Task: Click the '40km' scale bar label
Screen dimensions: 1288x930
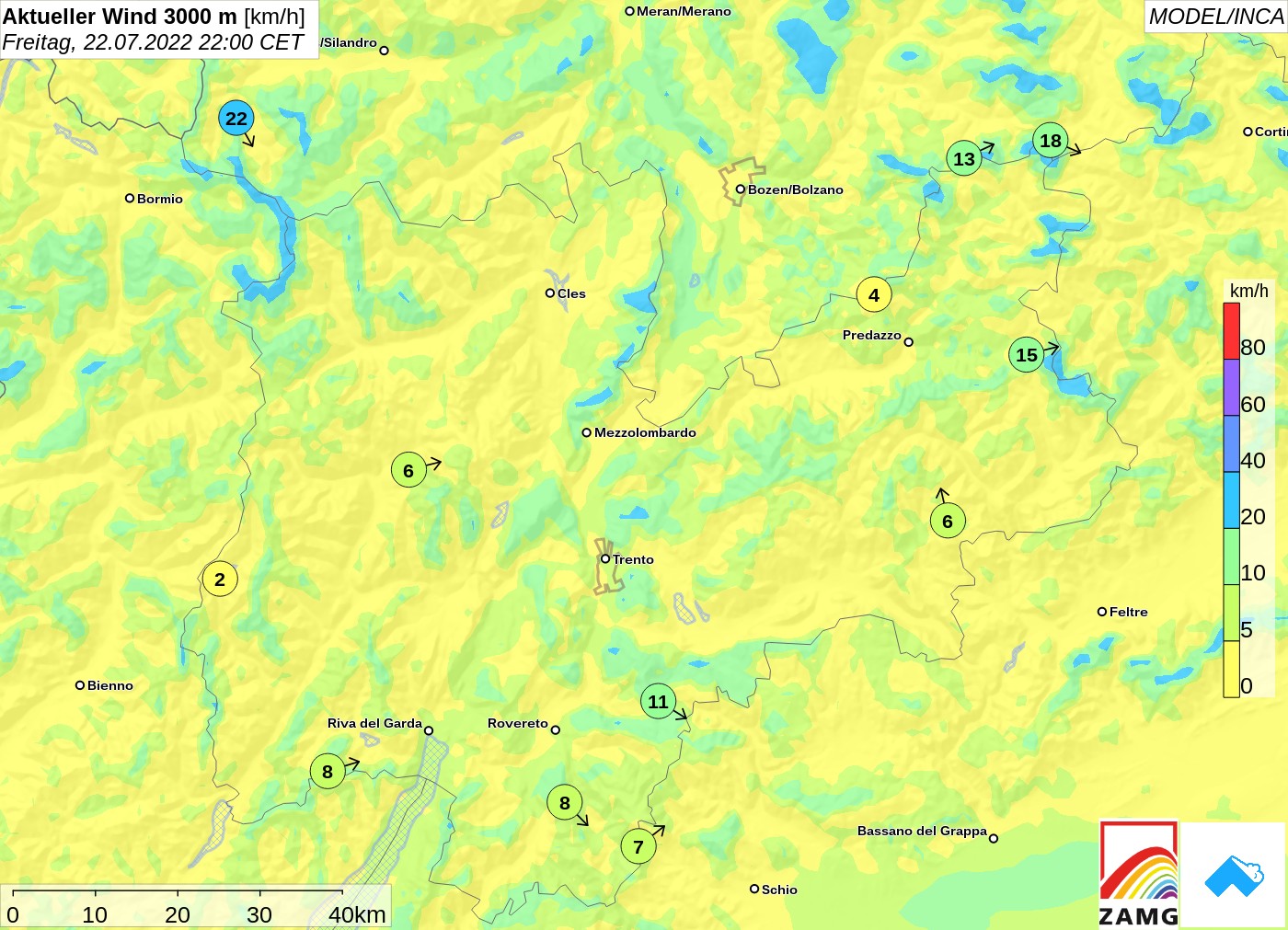Action: 358,914
